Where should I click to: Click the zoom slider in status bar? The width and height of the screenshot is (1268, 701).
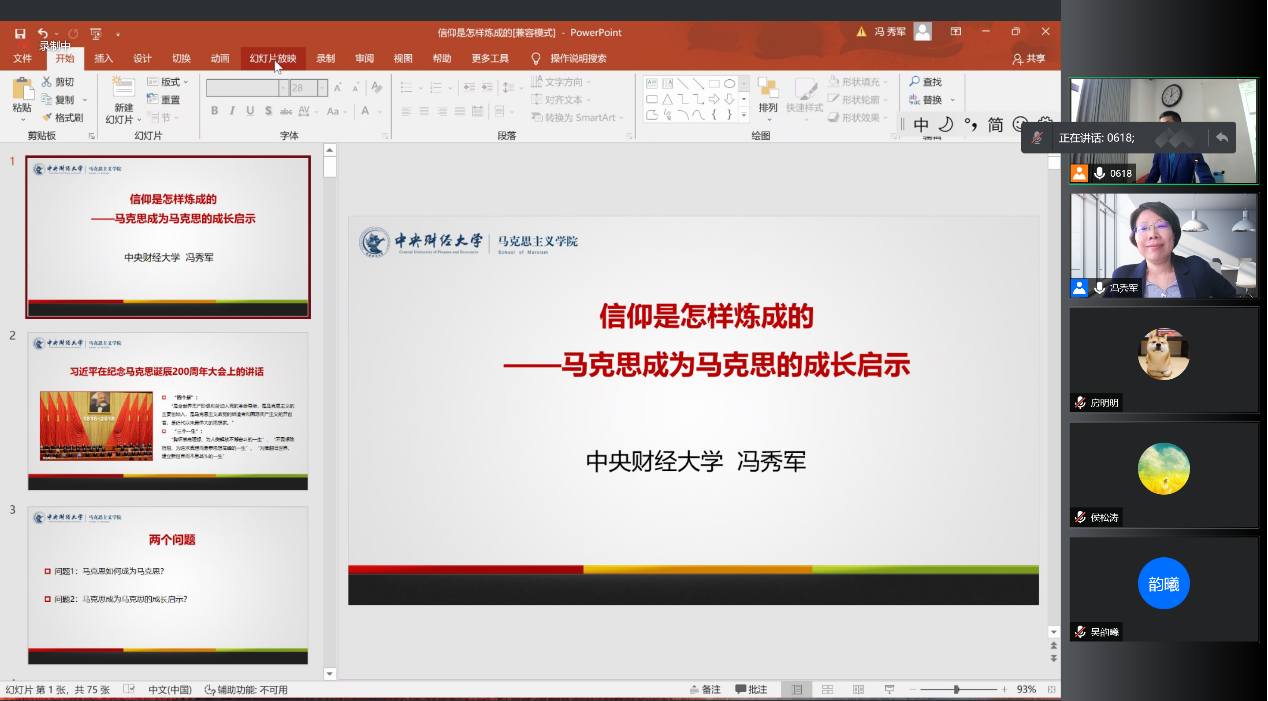click(x=956, y=690)
